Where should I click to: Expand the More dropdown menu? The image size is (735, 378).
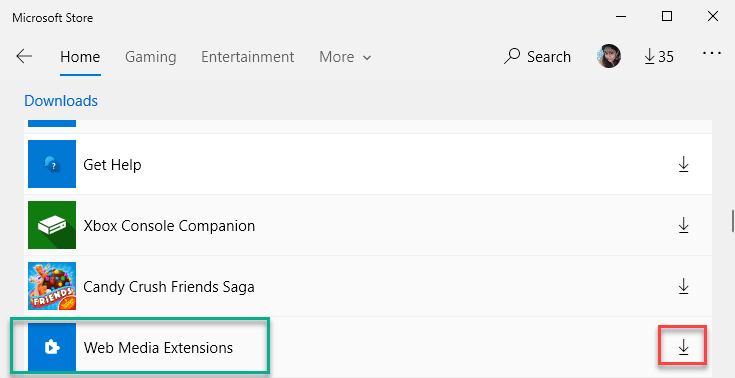coord(345,57)
